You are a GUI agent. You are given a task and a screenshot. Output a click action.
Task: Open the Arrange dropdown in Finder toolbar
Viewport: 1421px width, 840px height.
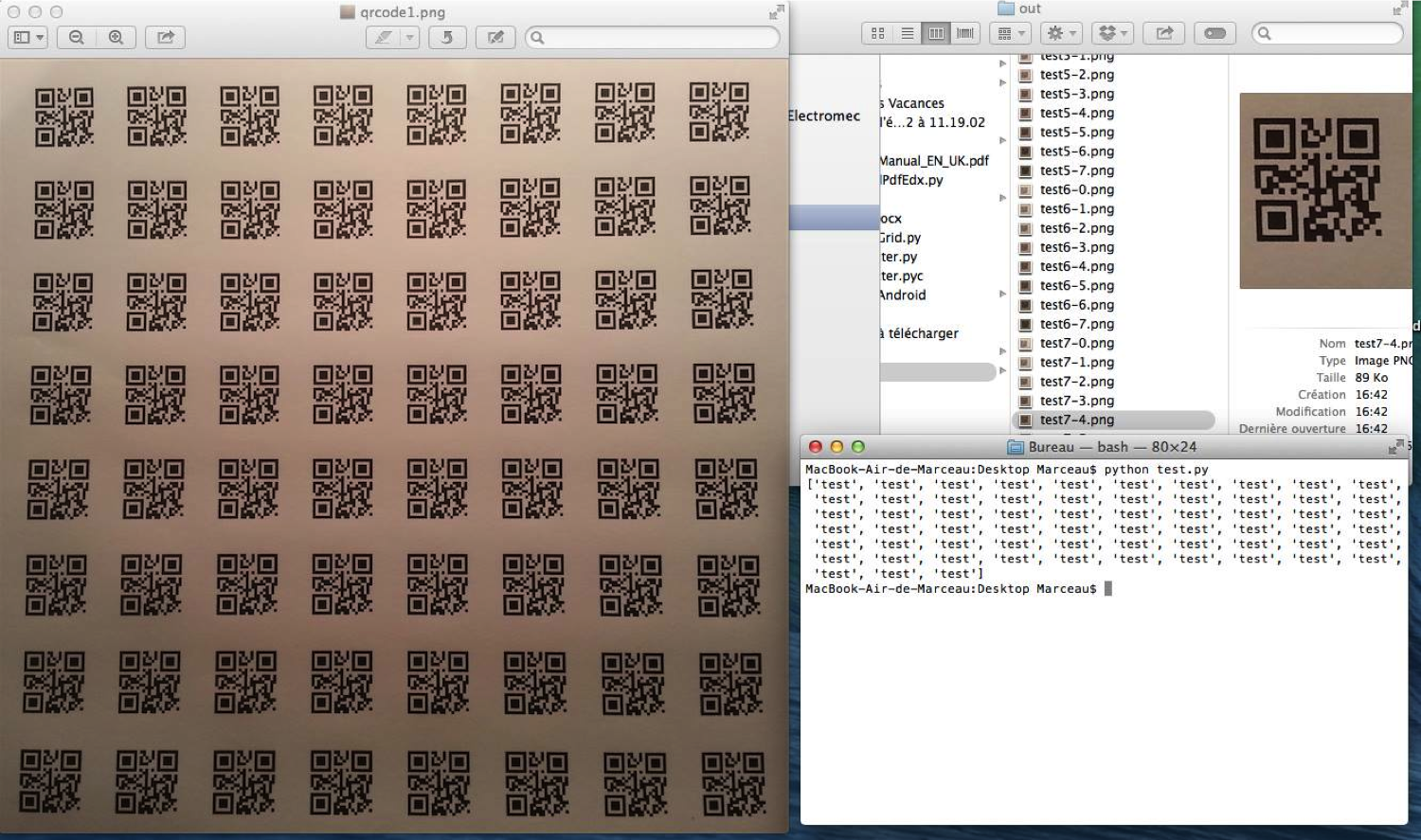pyautogui.click(x=1011, y=33)
